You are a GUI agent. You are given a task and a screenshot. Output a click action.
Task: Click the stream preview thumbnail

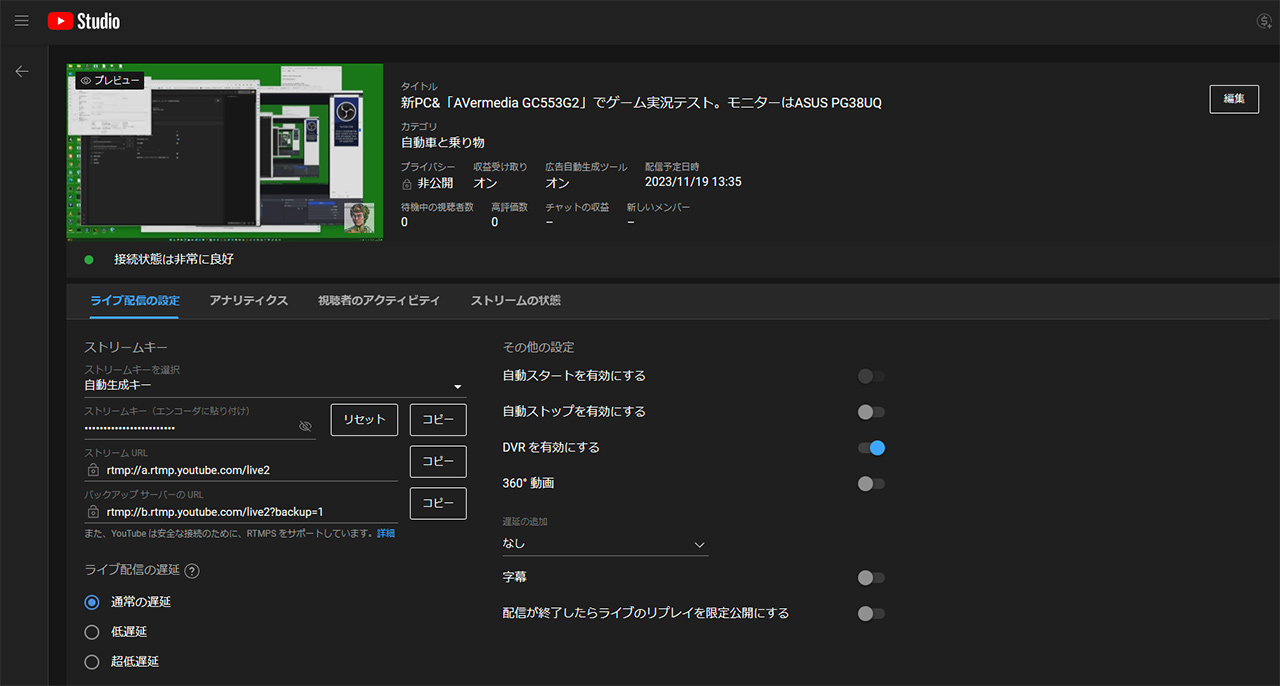(225, 152)
